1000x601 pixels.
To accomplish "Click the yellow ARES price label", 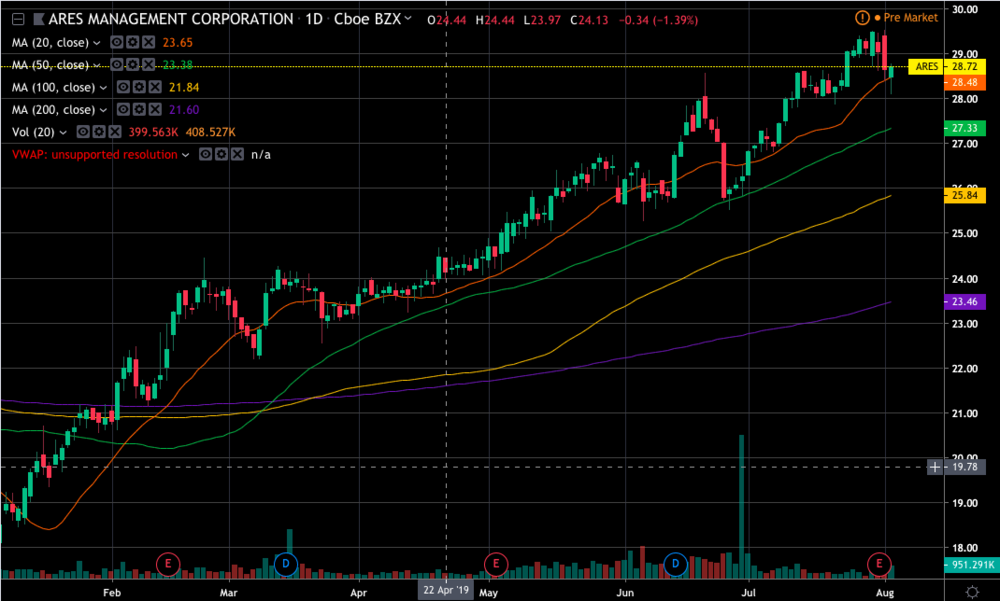I will (x=926, y=67).
